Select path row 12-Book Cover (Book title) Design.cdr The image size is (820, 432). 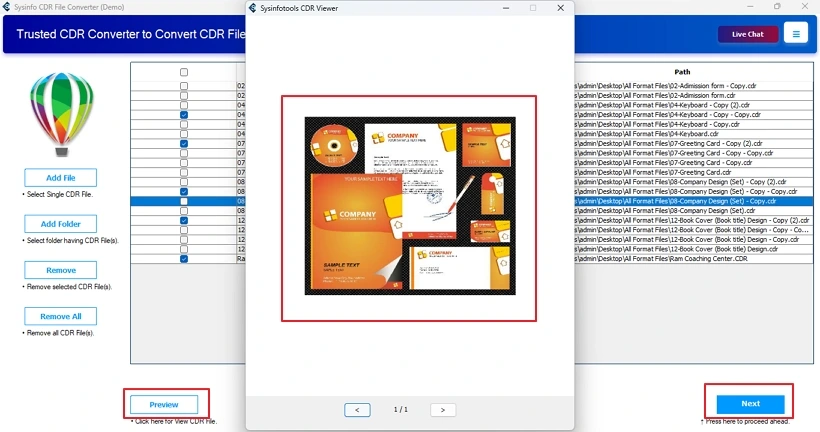click(x=693, y=249)
